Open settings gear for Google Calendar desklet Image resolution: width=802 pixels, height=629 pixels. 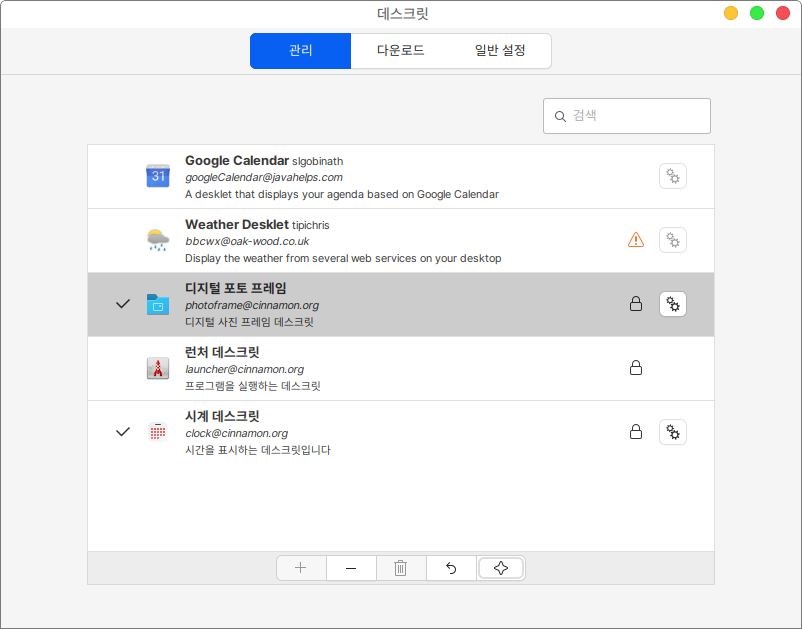pyautogui.click(x=673, y=177)
